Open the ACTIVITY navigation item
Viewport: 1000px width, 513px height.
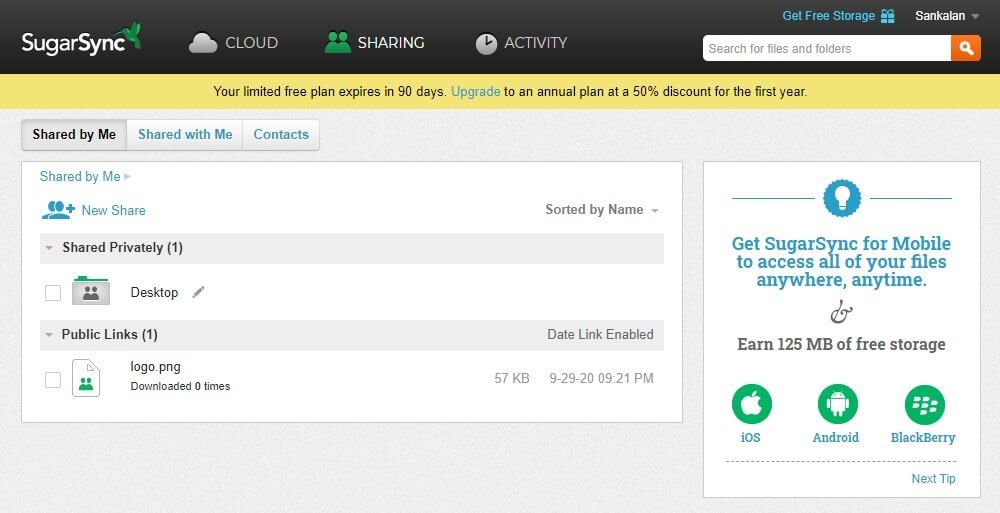pos(521,43)
